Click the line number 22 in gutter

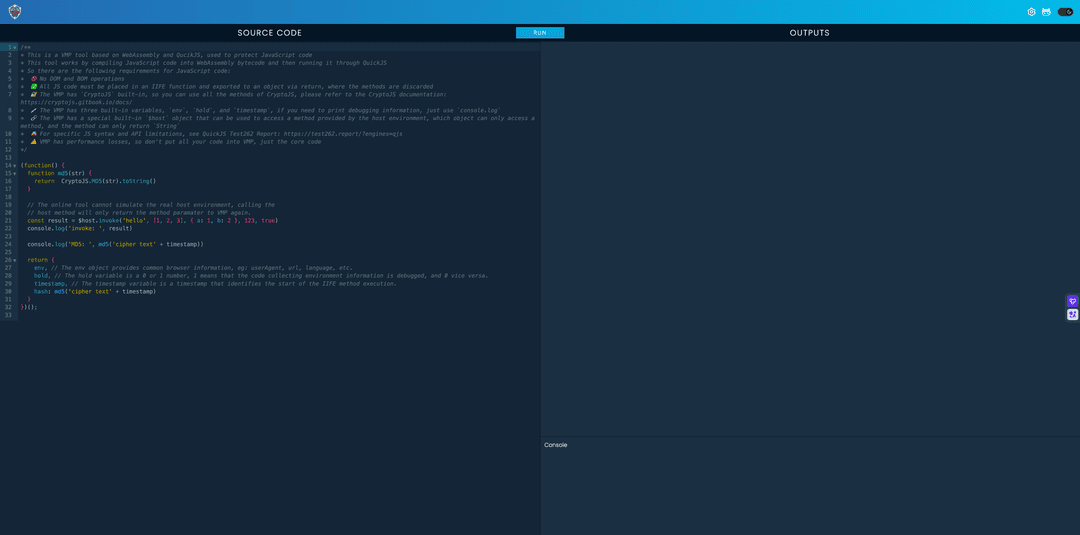coord(8,228)
